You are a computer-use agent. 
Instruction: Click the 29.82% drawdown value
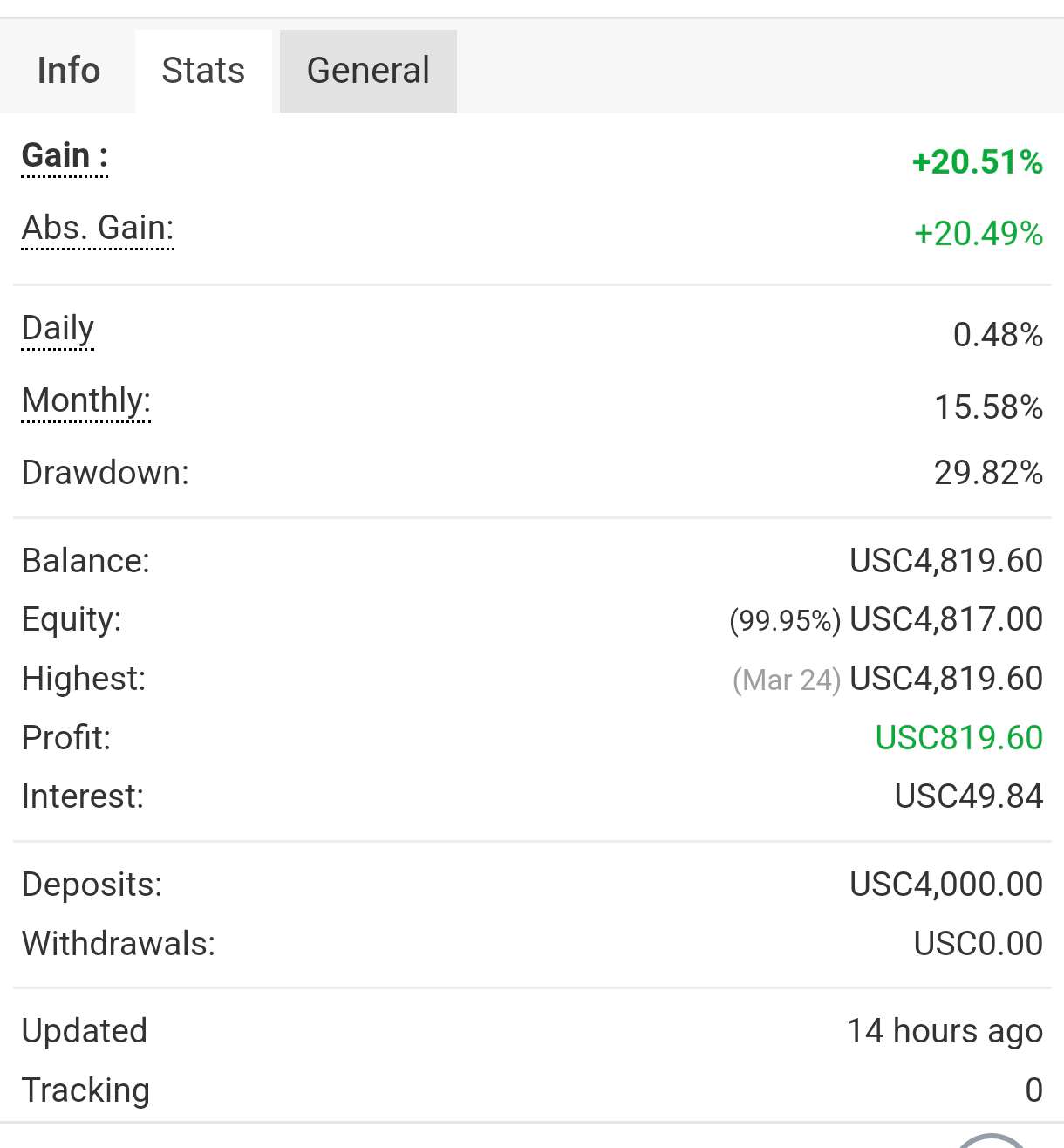[x=988, y=473]
